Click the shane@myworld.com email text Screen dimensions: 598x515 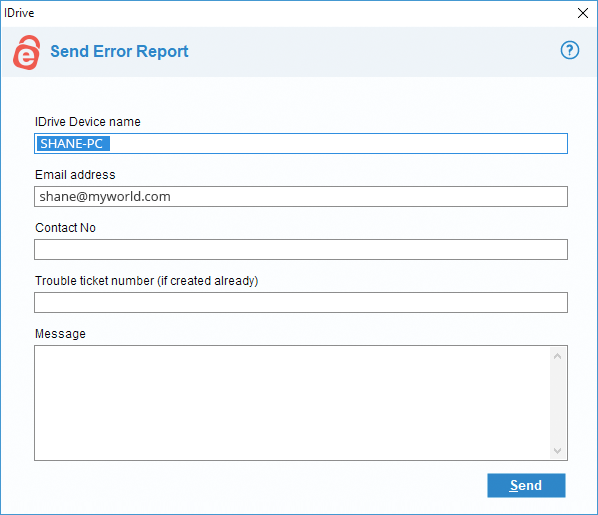pyautogui.click(x=105, y=196)
